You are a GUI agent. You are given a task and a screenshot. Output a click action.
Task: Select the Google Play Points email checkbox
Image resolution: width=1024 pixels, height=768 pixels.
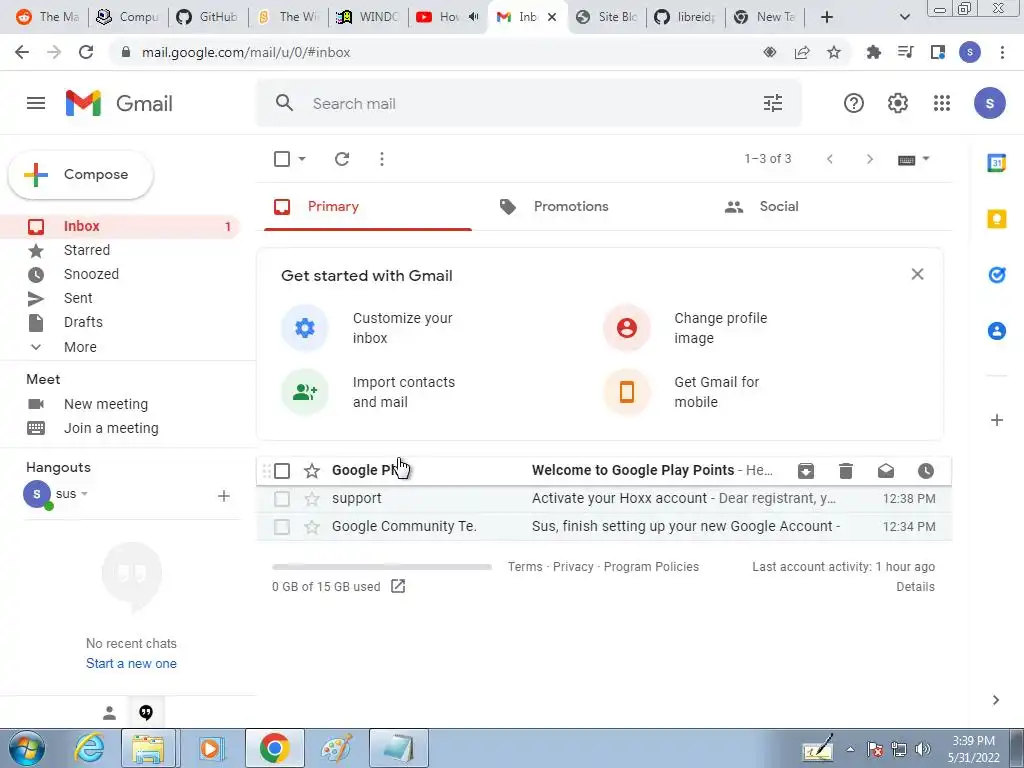tap(281, 471)
